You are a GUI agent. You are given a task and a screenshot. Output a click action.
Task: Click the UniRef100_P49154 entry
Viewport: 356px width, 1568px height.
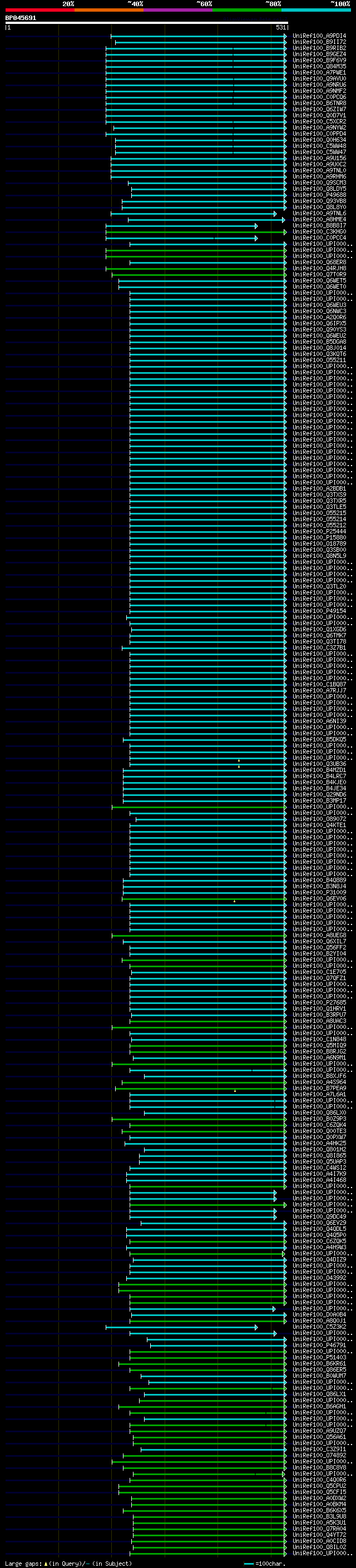319,611
